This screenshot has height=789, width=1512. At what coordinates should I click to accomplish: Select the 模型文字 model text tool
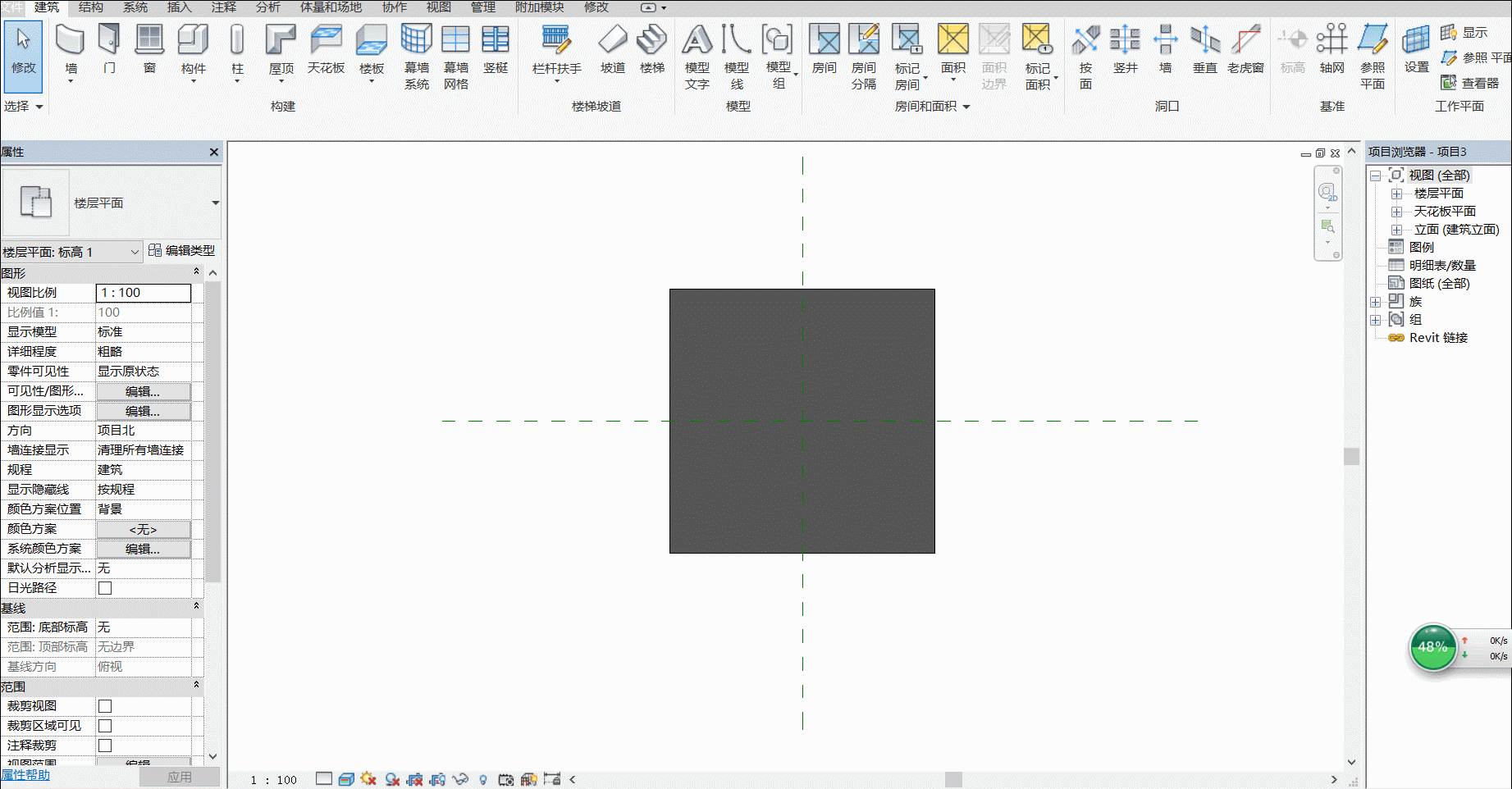coord(697,56)
